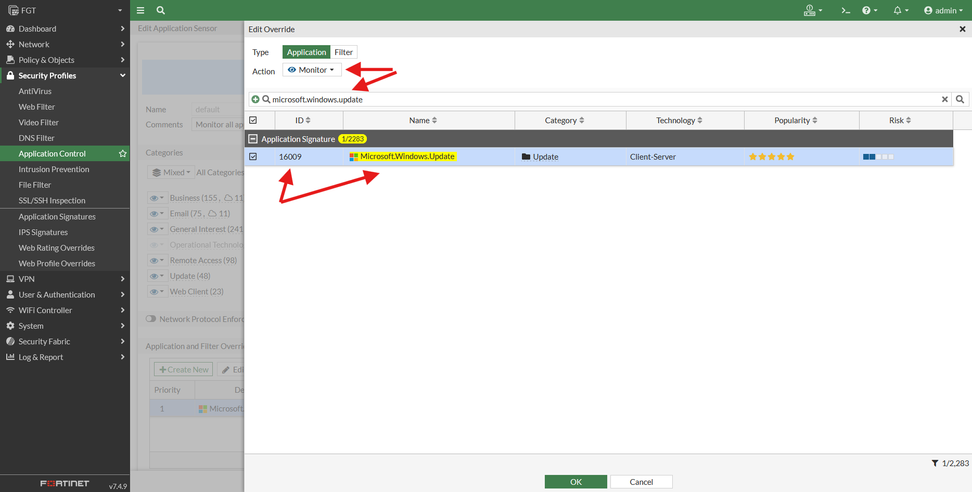Open SSL/SSH Inspection in the sidebar
972x492 pixels.
(x=52, y=200)
